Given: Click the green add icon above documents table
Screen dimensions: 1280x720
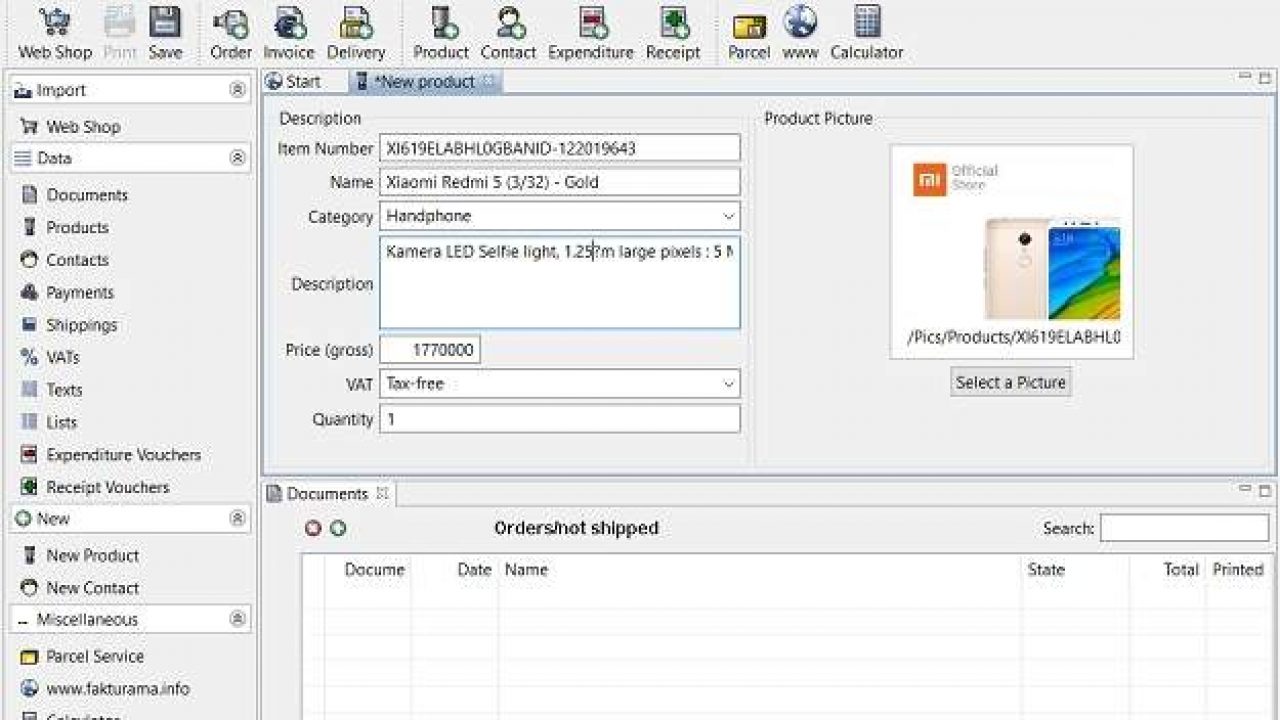Looking at the screenshot, I should 338,528.
